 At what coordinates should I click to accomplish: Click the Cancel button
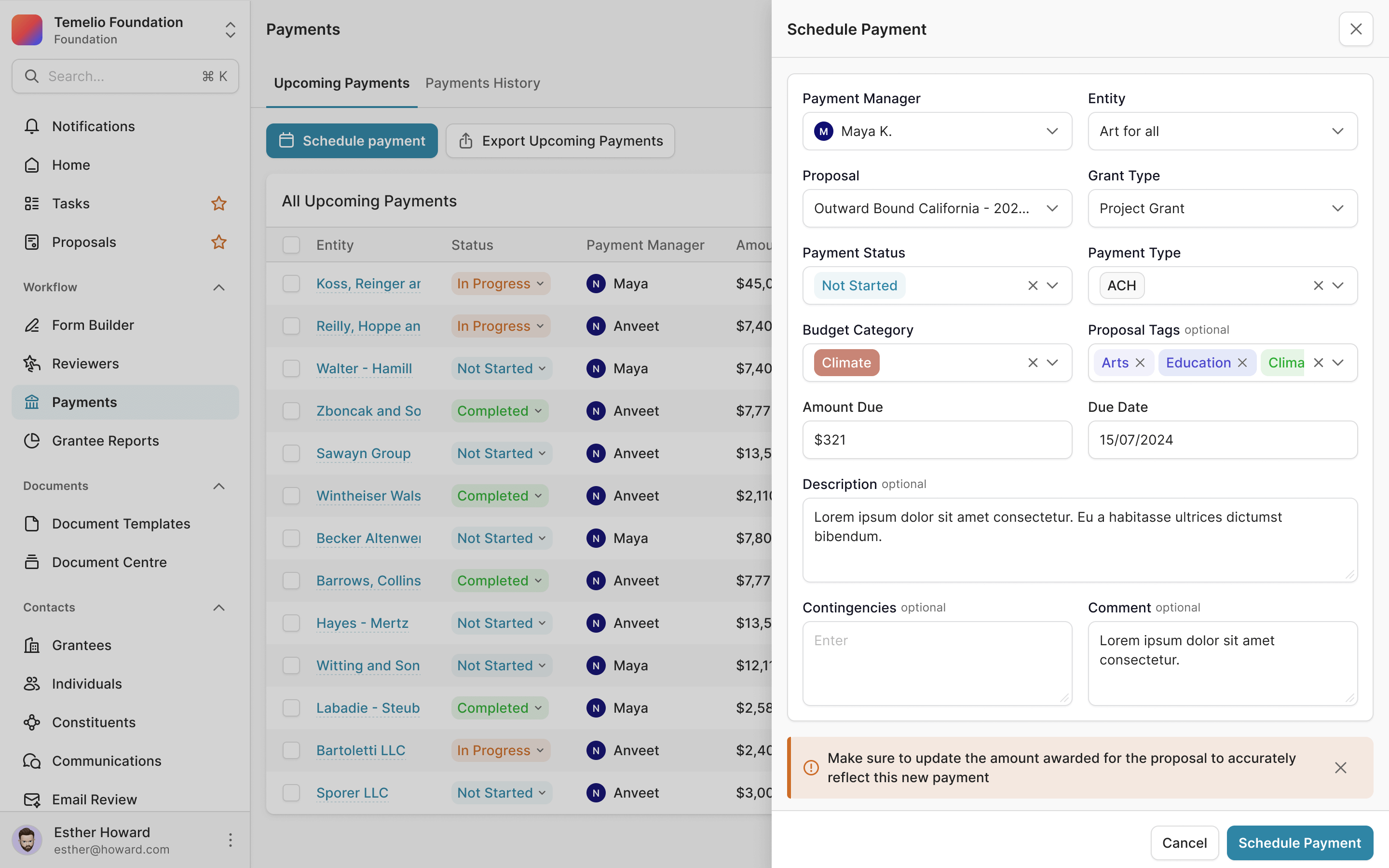click(1184, 843)
